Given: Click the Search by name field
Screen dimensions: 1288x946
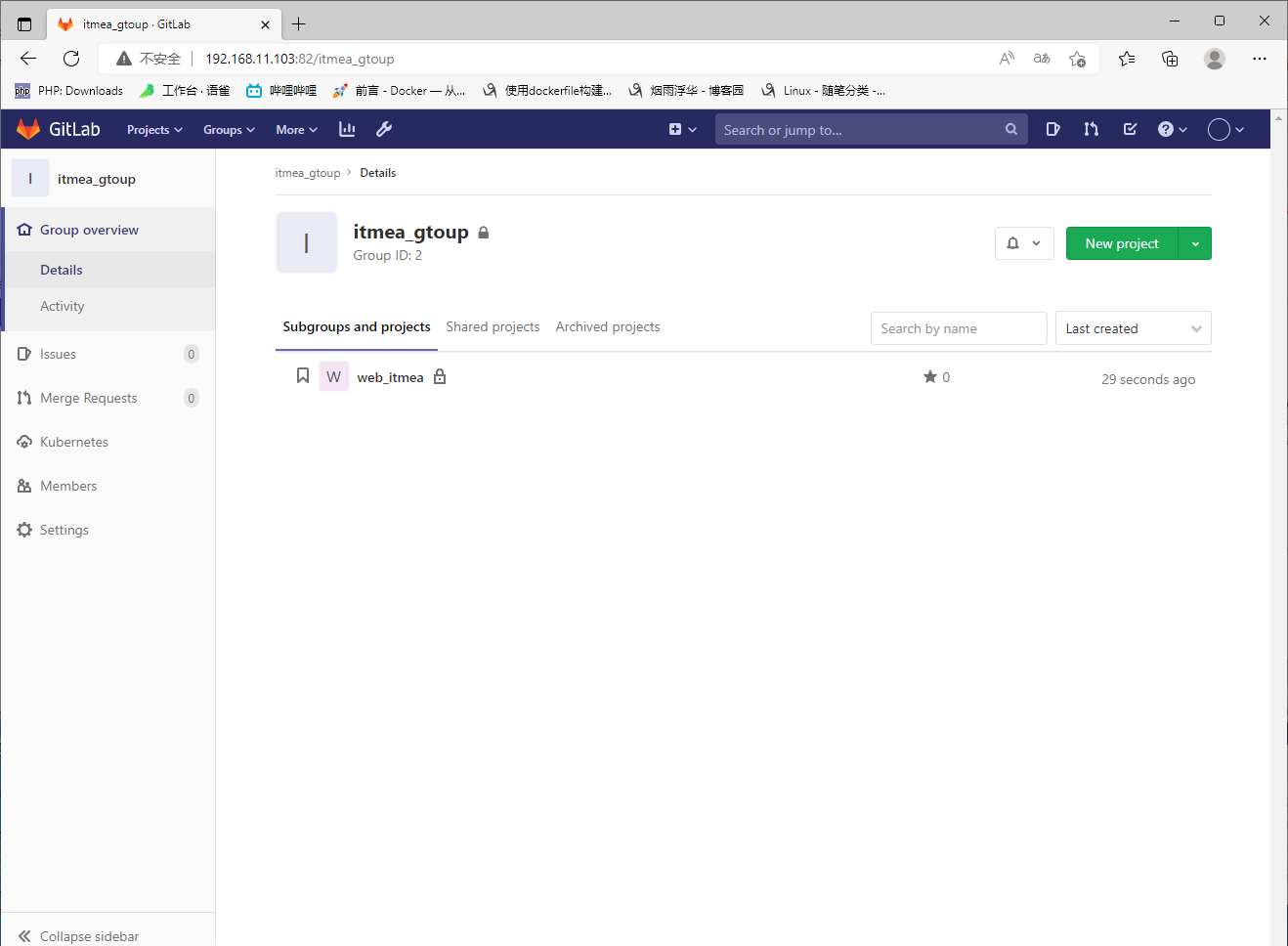Looking at the screenshot, I should tap(959, 328).
